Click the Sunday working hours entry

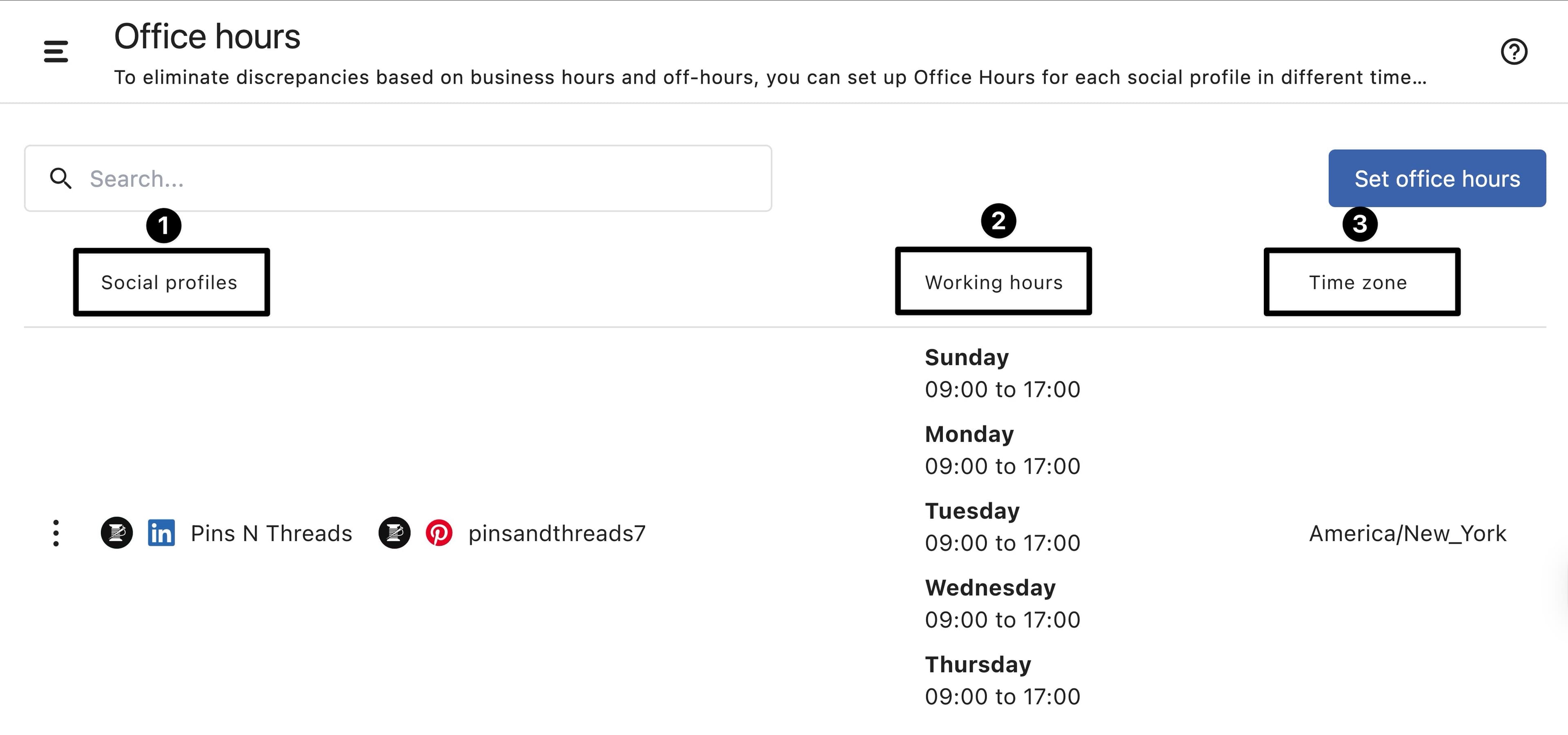(1002, 373)
